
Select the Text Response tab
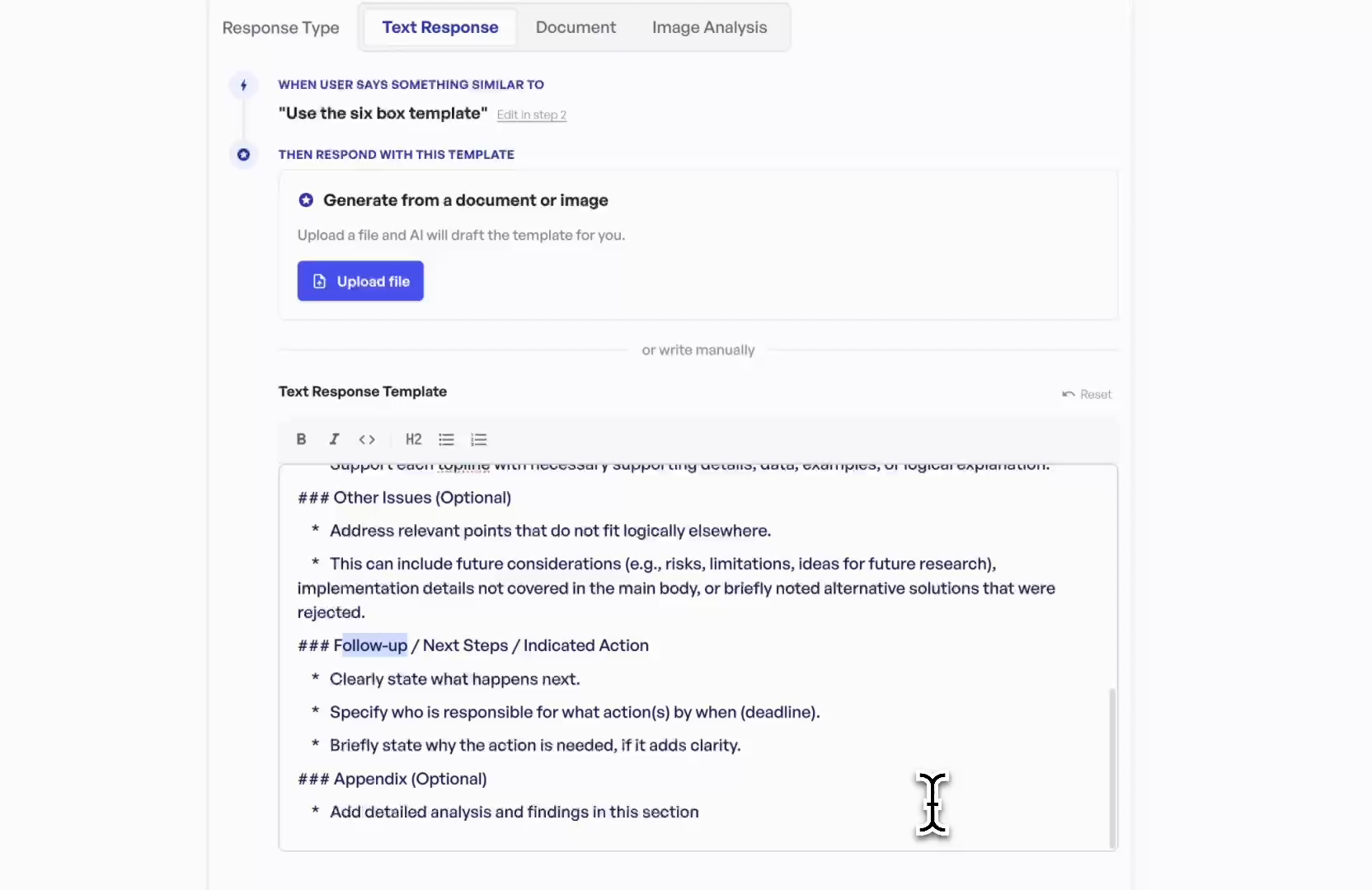click(439, 26)
